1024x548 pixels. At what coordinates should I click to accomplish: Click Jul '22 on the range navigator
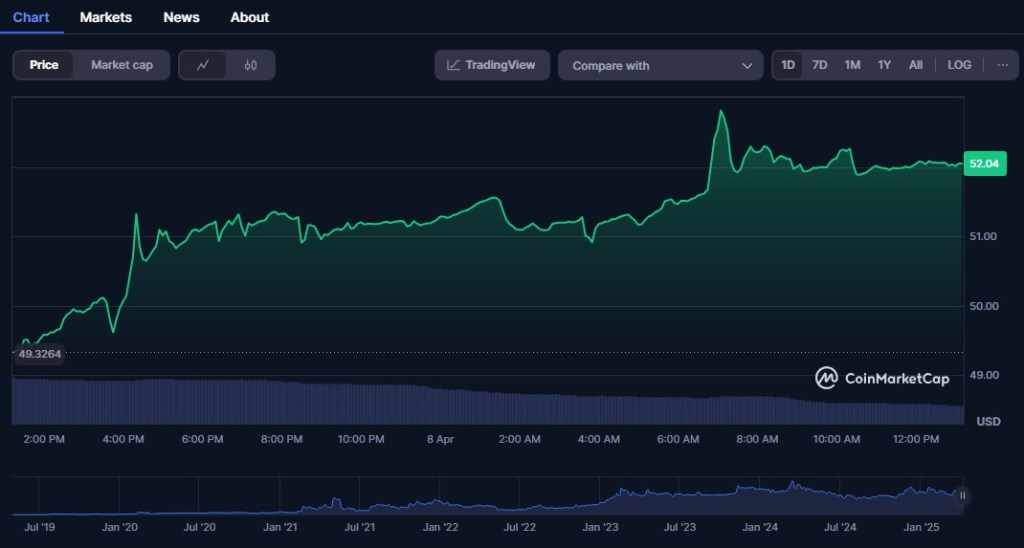tap(519, 527)
